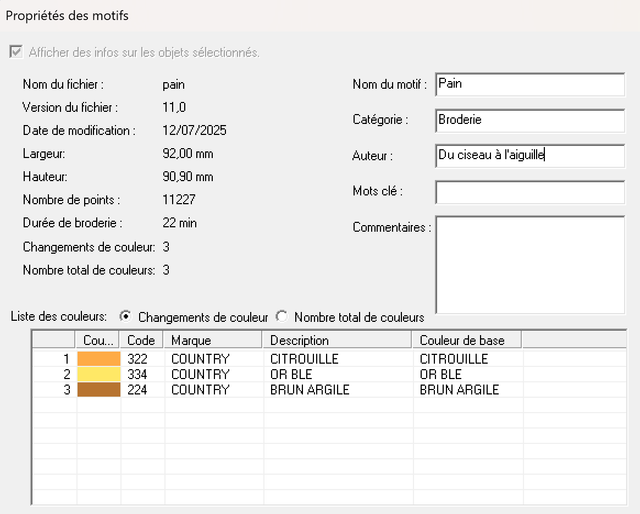Screen dimensions: 640x514
Task: Toggle 'Afficher des infos sur les objets sélectionnés' checkbox
Action: coord(14,52)
